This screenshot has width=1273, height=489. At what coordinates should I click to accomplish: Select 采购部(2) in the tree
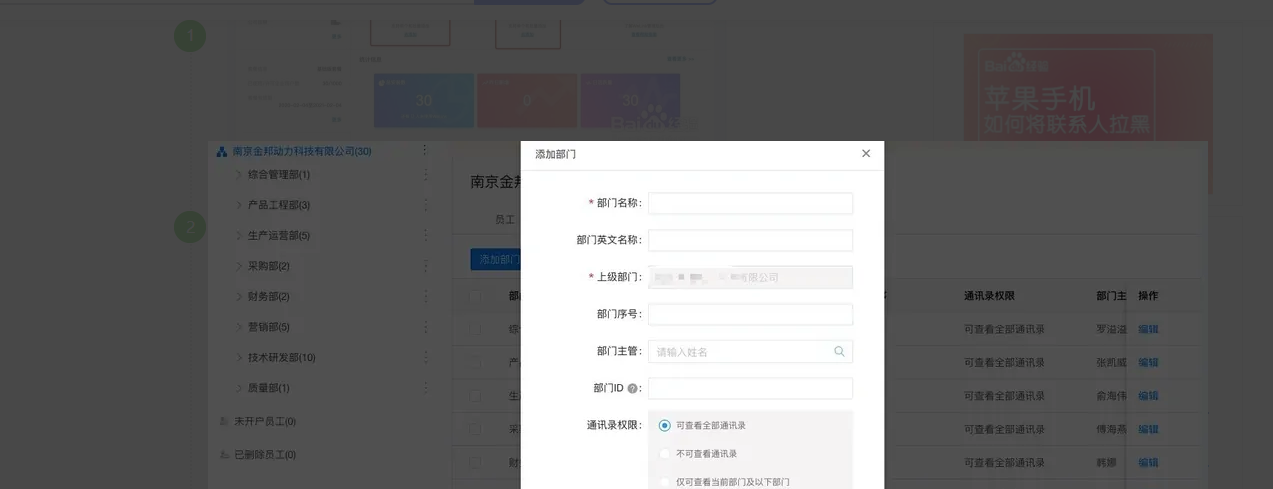[x=269, y=266]
